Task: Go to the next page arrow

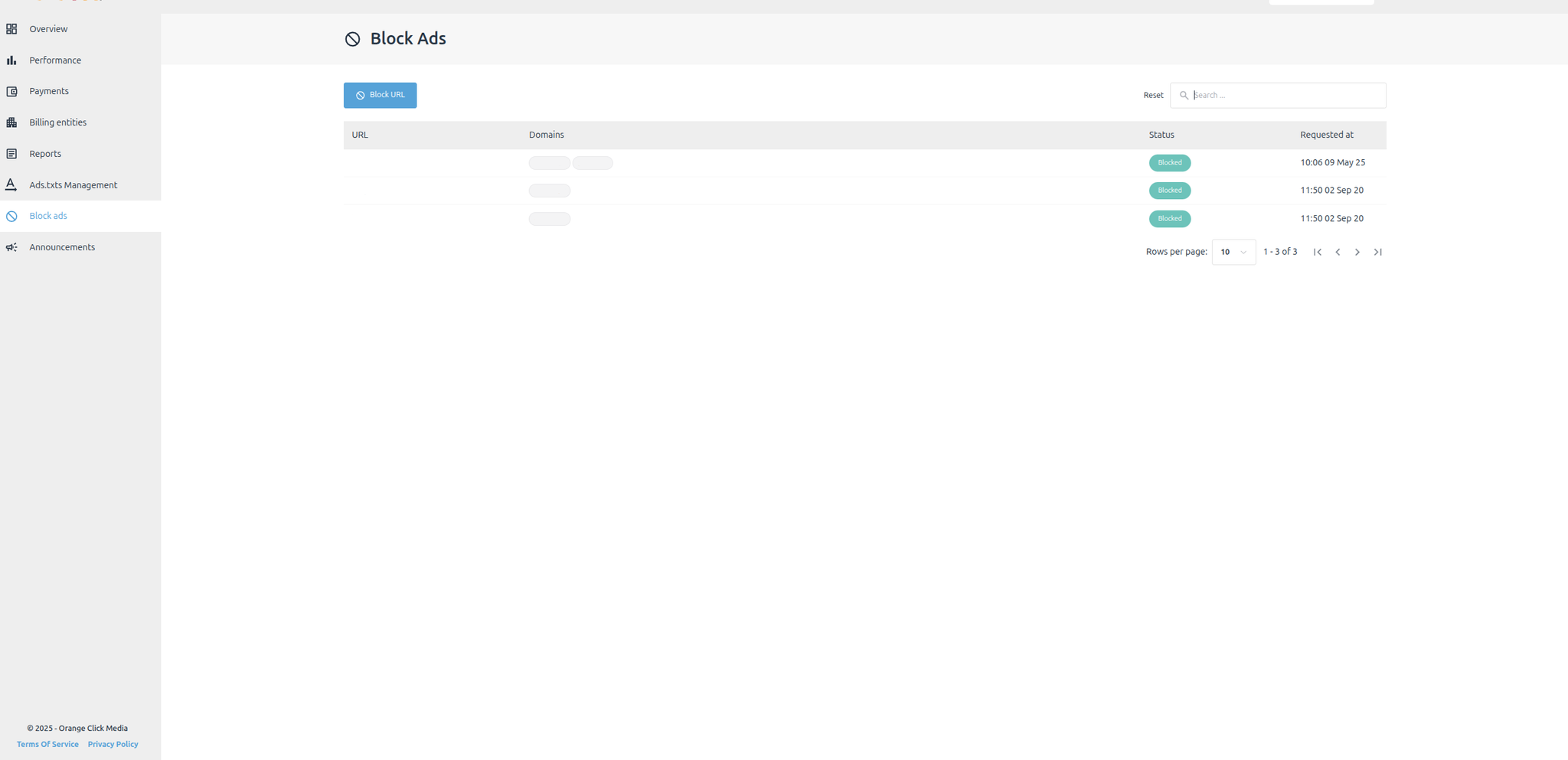Action: point(1357,252)
